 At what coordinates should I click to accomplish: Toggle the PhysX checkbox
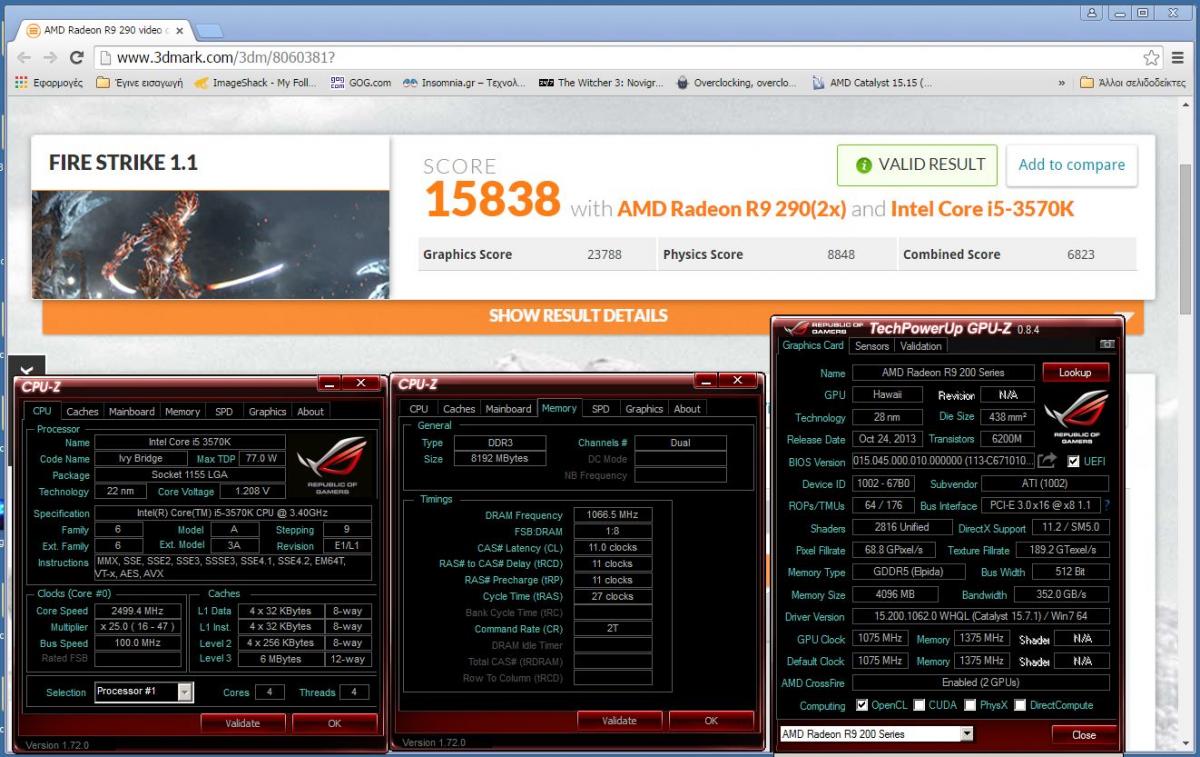pos(969,705)
